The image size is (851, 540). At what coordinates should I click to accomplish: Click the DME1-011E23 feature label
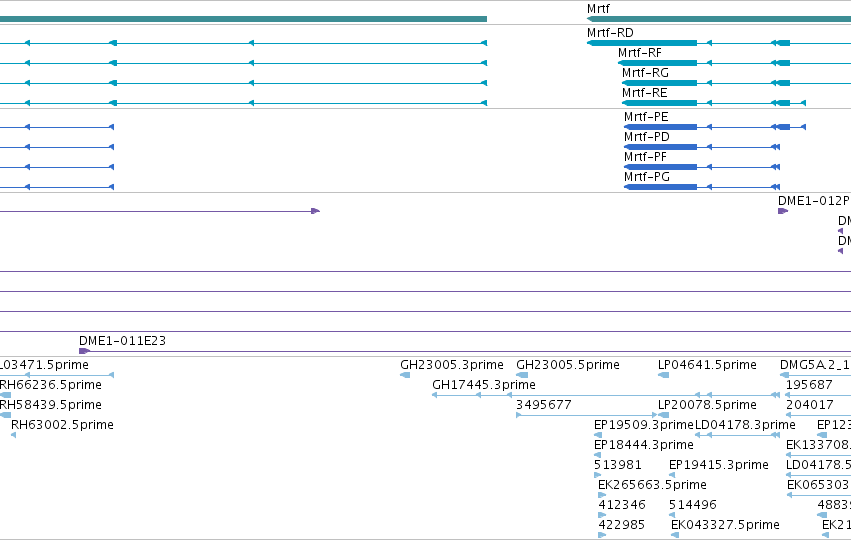(123, 341)
